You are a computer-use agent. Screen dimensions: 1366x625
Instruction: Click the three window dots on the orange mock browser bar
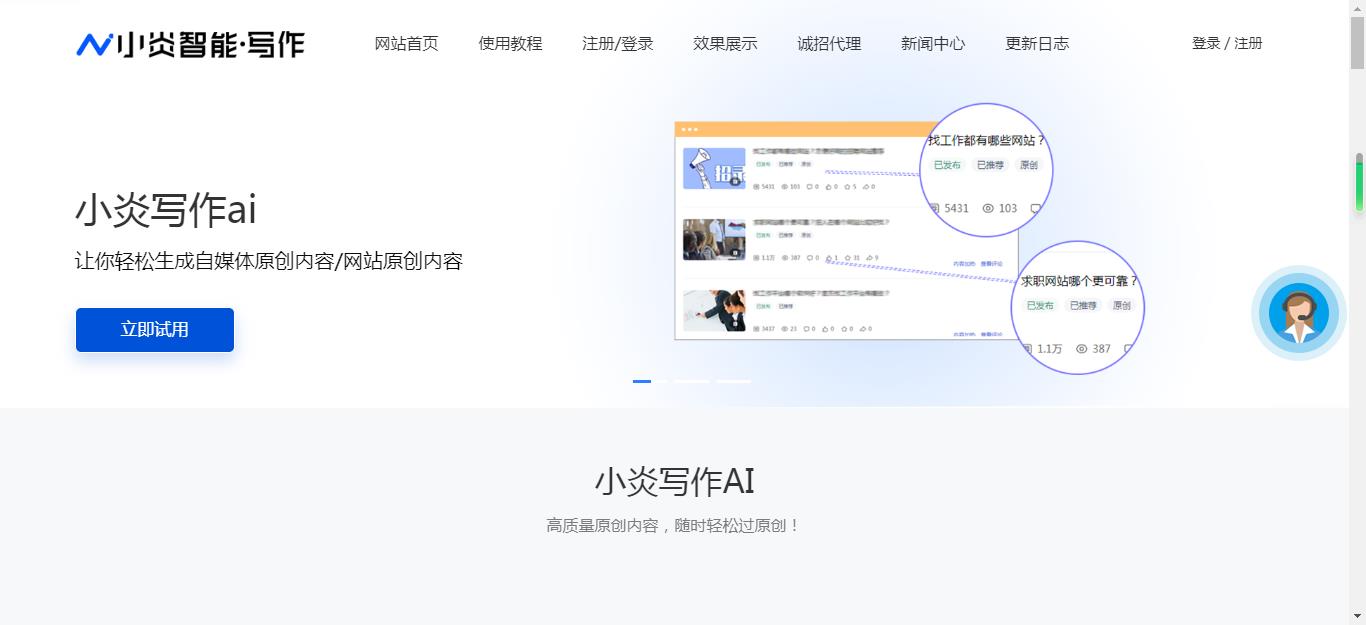tap(689, 127)
